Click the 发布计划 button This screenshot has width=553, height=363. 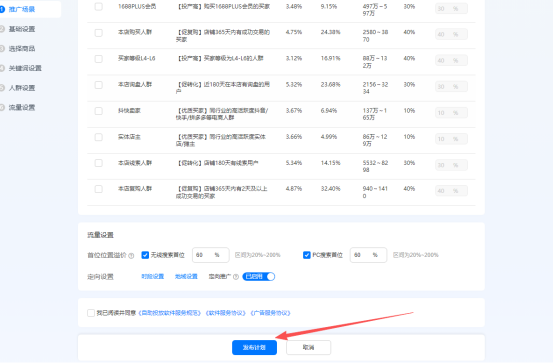[x=254, y=347]
